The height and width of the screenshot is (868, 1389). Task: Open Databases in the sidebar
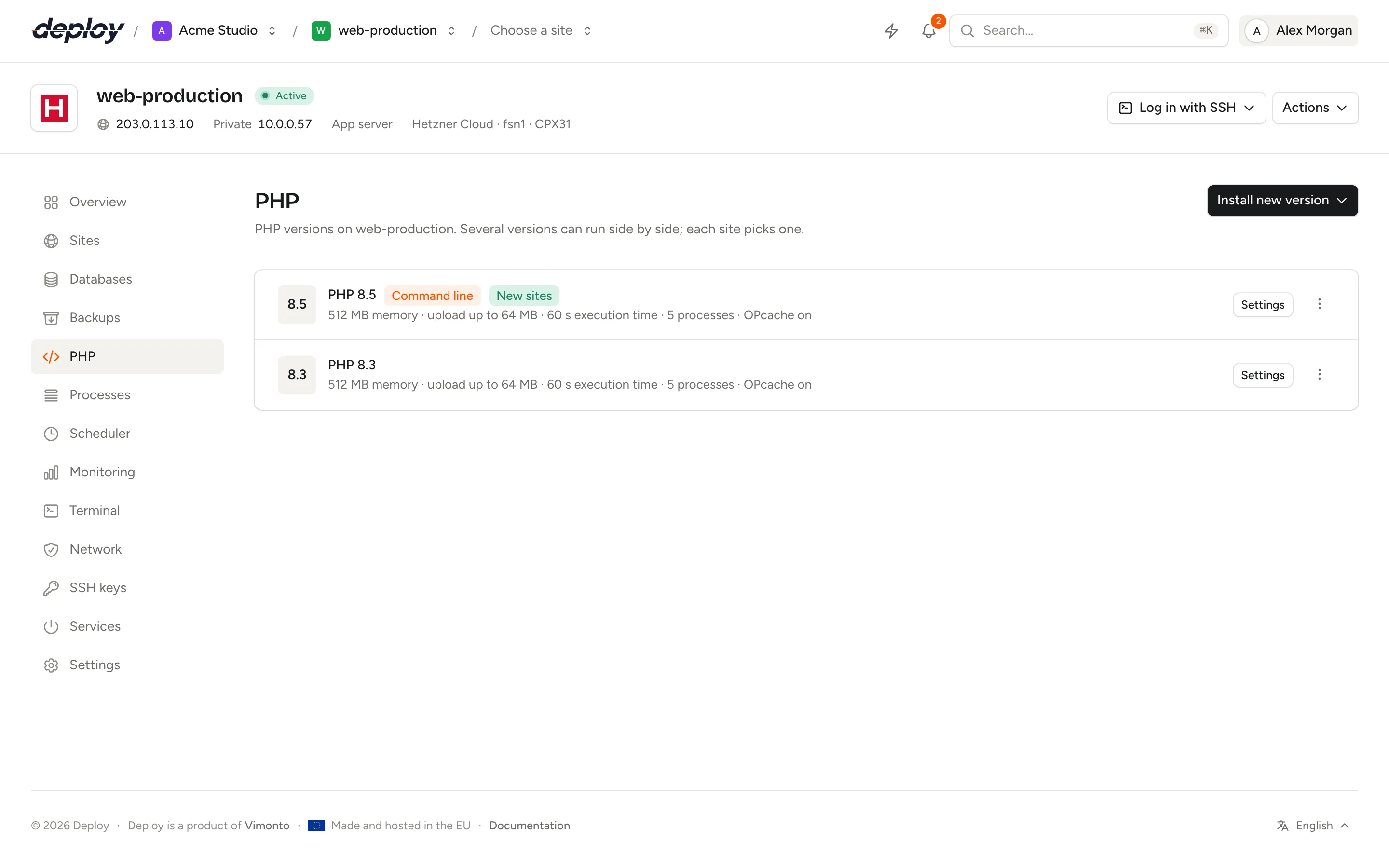pos(127,280)
